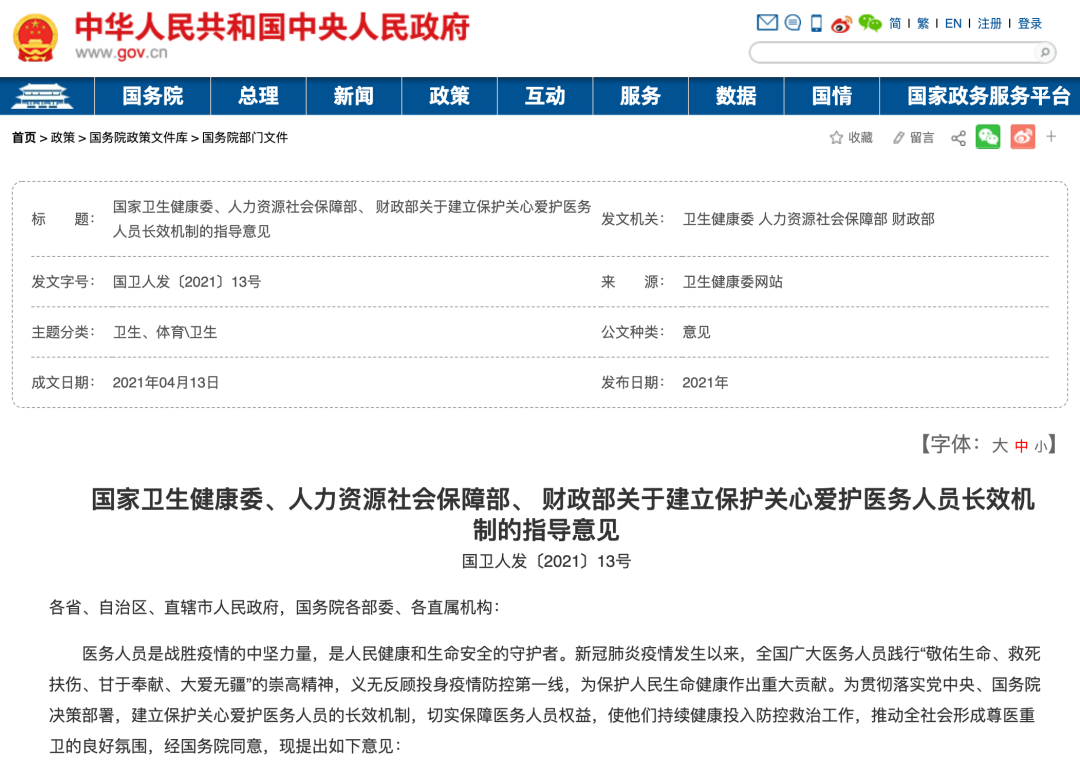Expand more share options with plus icon
The image size is (1080, 775).
tap(1051, 136)
